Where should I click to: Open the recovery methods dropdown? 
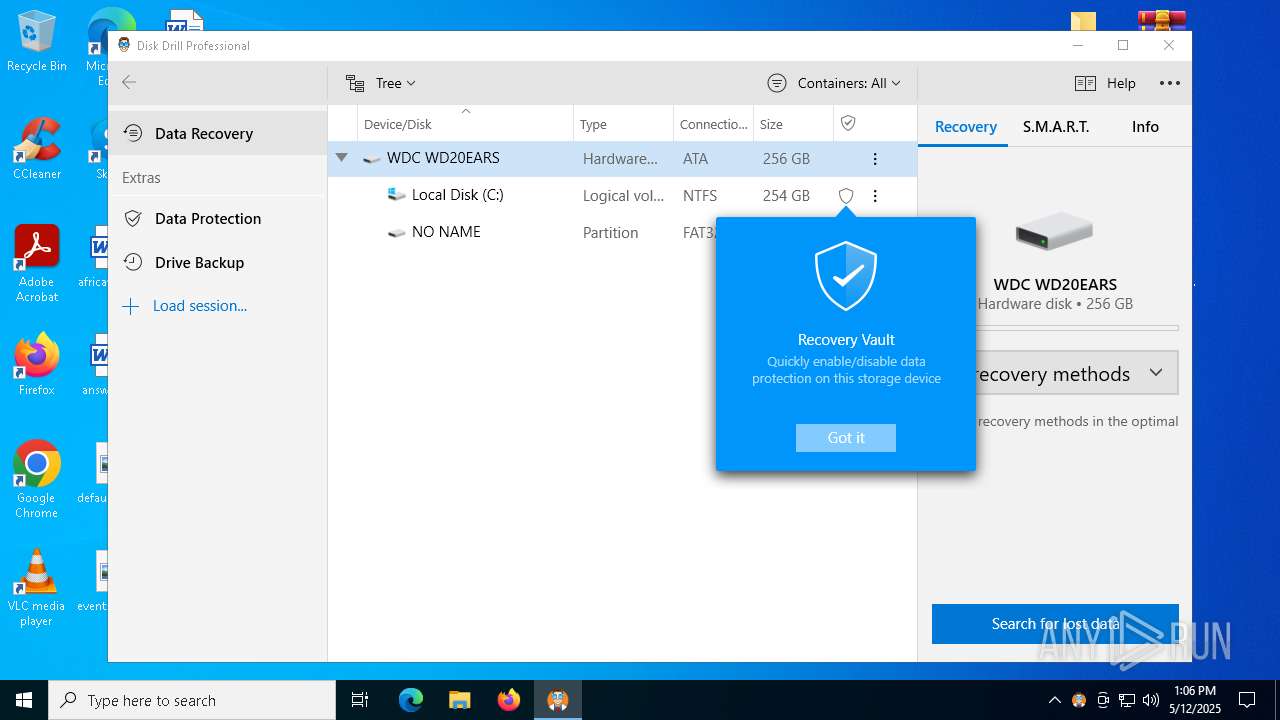(x=1076, y=373)
